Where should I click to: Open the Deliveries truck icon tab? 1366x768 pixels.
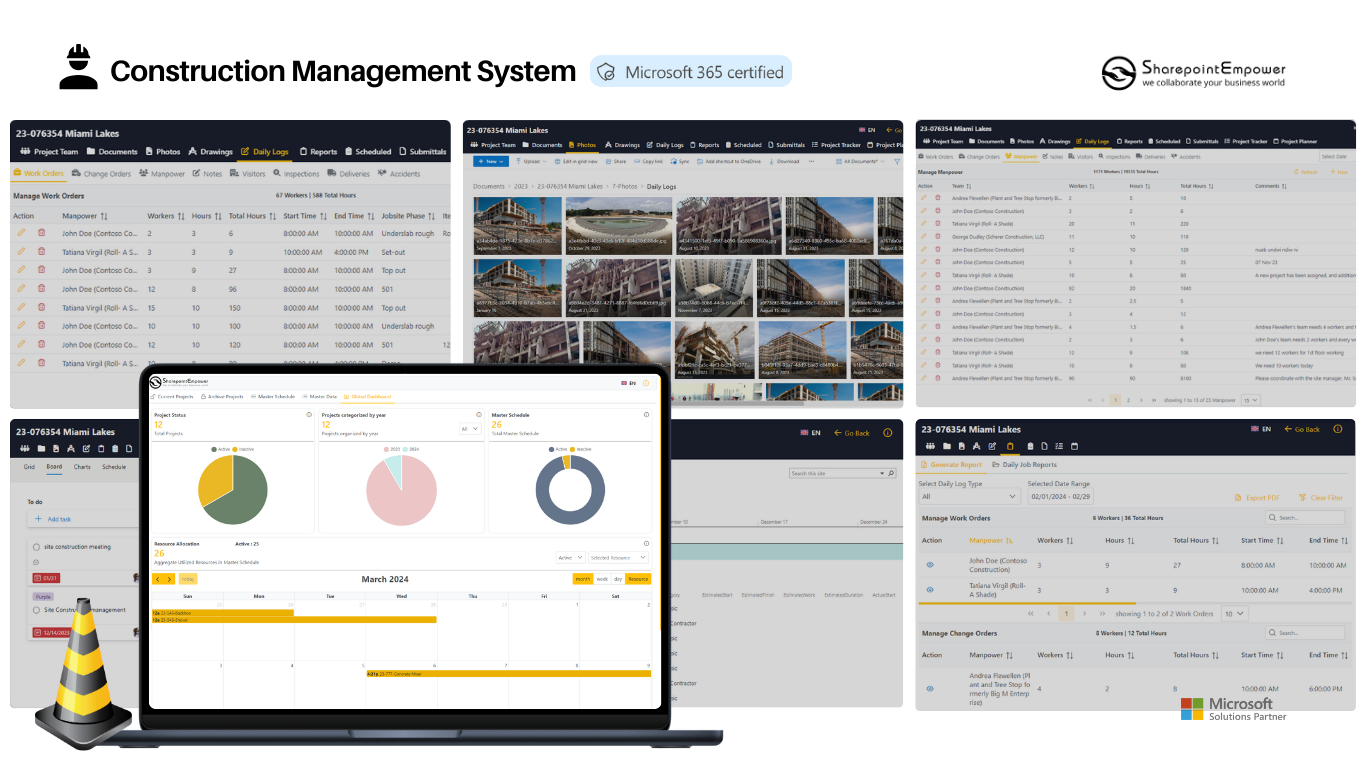click(x=333, y=174)
